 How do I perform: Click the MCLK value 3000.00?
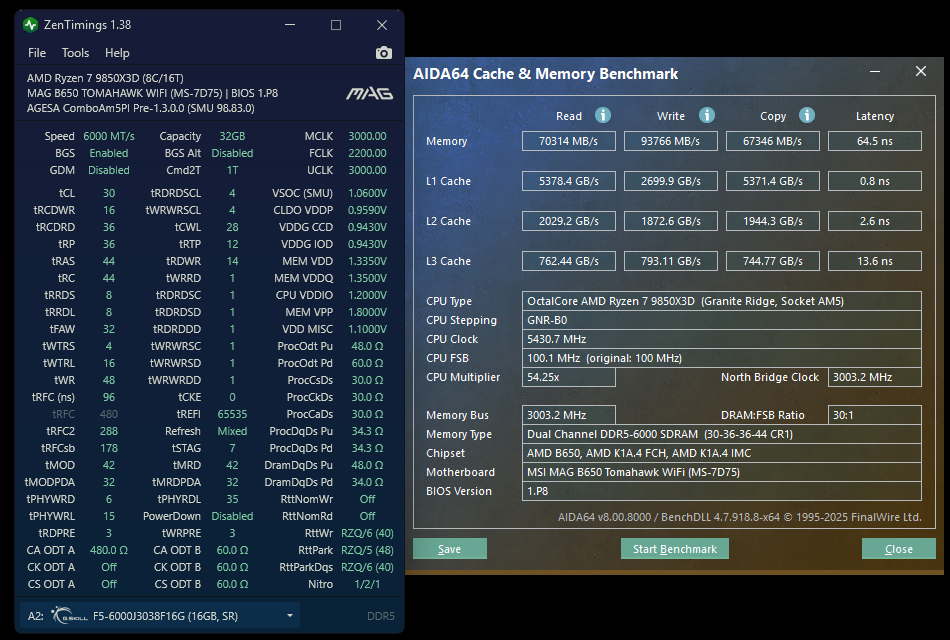[367, 136]
